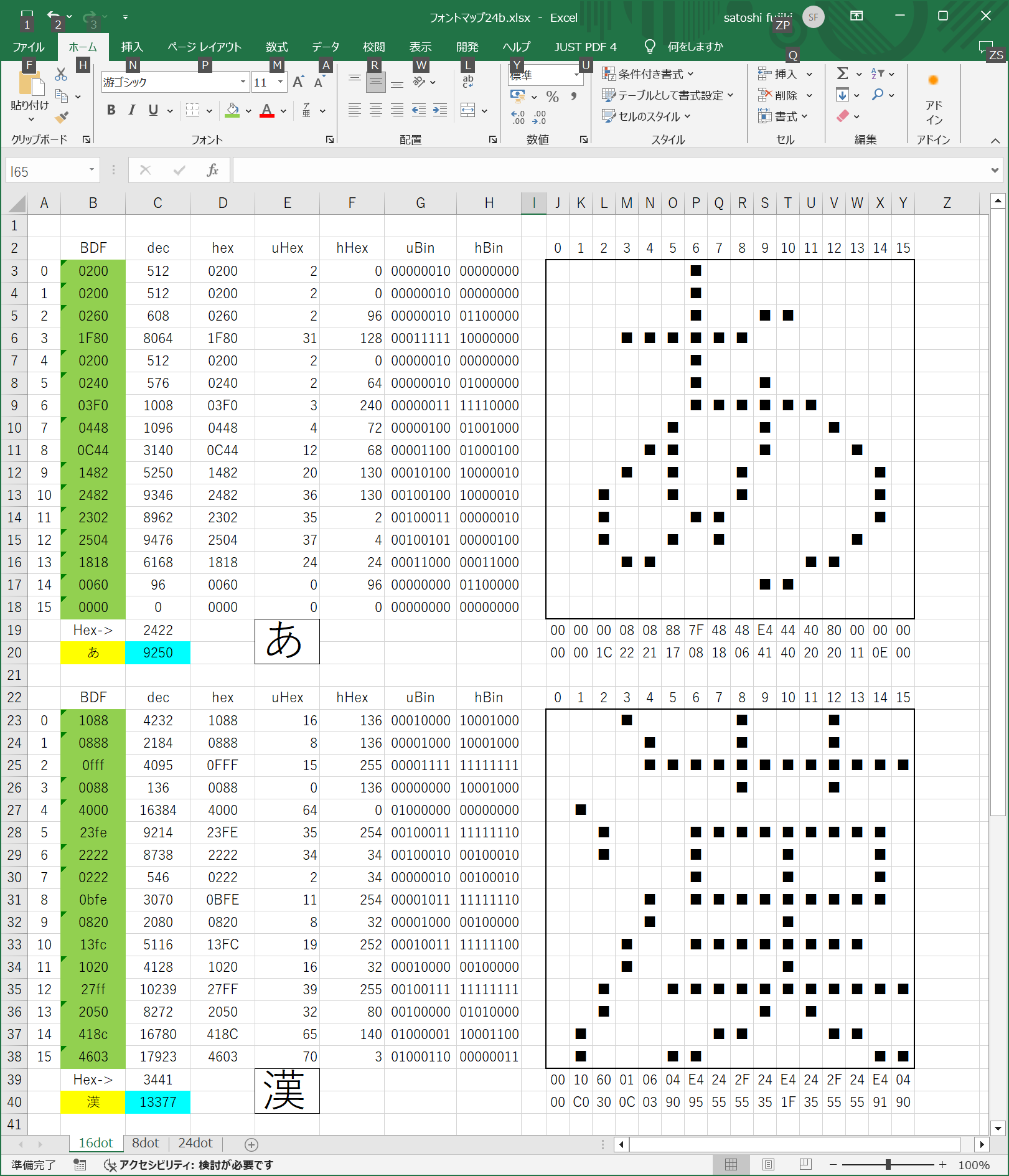Switch to the 挿入 Insert ribbon tab
The height and width of the screenshot is (1176, 1009).
click(x=132, y=47)
